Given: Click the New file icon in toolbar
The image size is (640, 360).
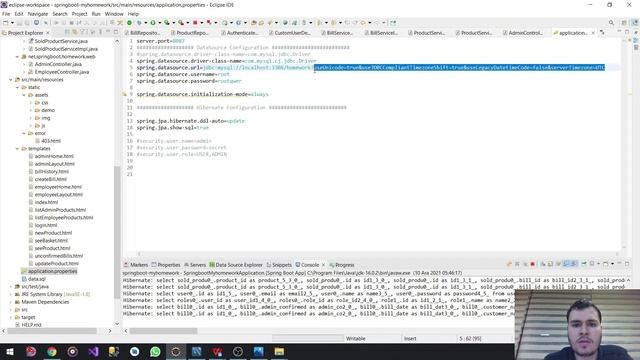Looking at the screenshot, I should coord(6,23).
